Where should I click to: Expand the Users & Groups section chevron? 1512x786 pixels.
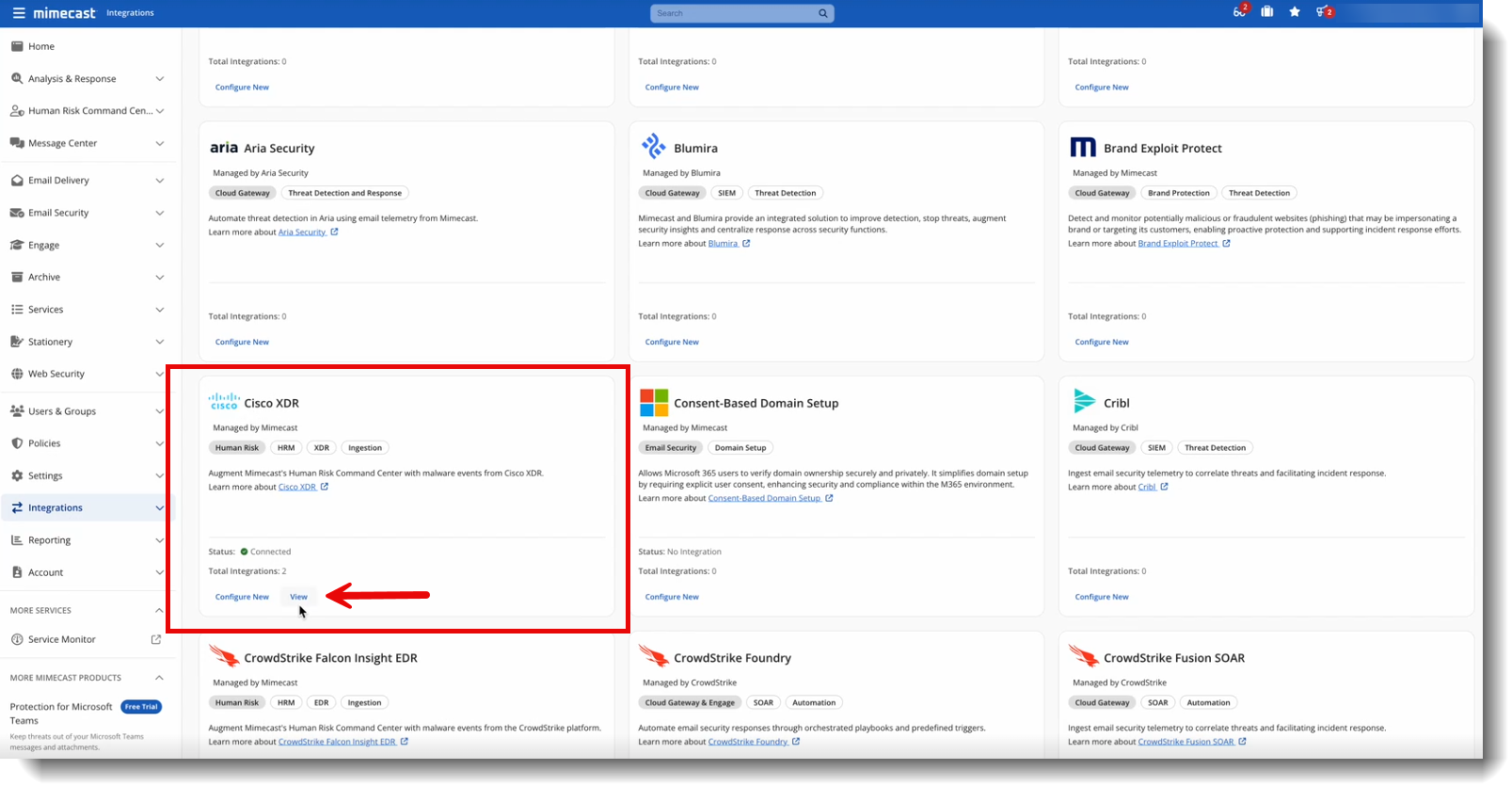click(160, 411)
